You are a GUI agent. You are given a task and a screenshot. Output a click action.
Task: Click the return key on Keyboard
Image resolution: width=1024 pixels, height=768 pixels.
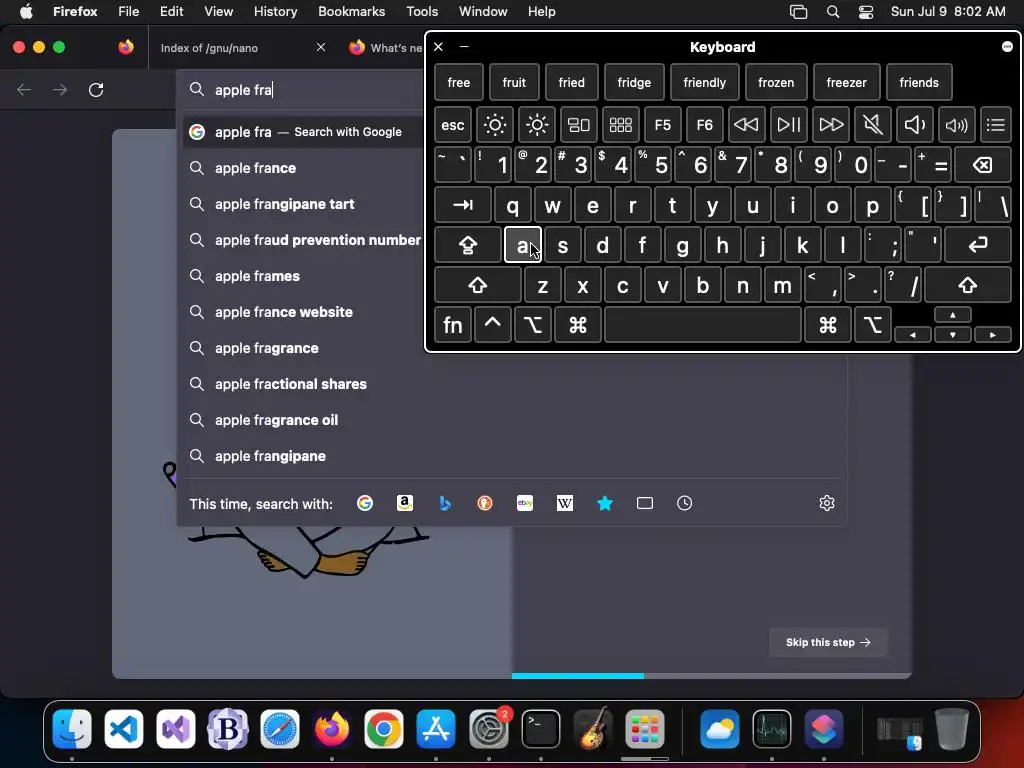[978, 245]
